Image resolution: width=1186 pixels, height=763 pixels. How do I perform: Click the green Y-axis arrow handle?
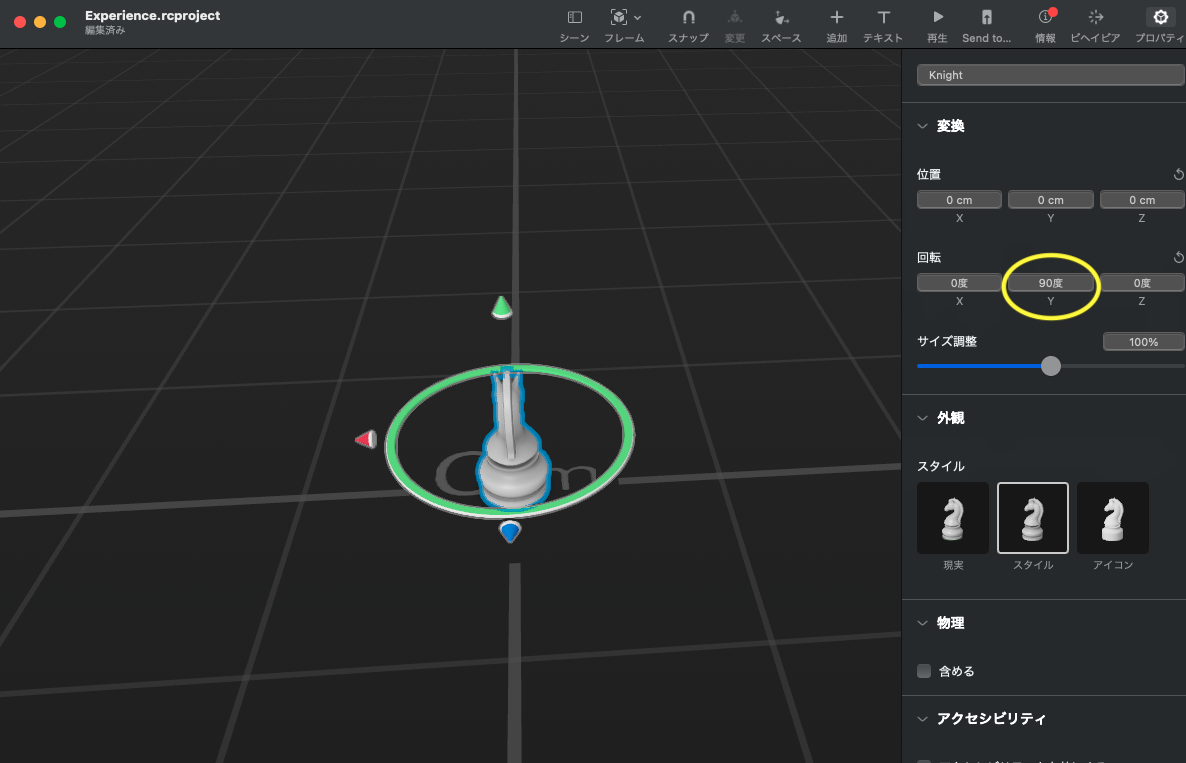pyautogui.click(x=501, y=307)
